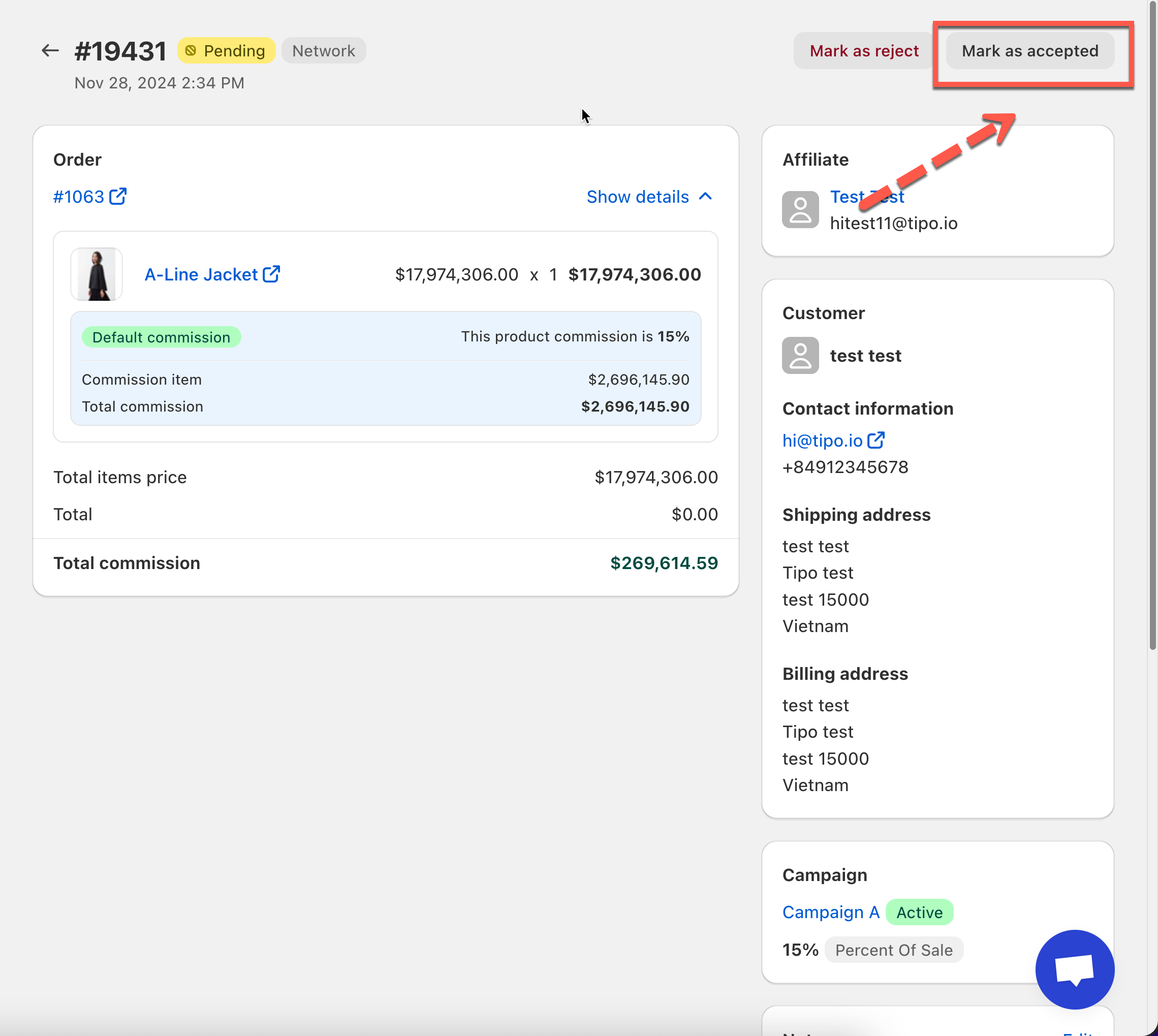Open order #1063 link
The height and width of the screenshot is (1036, 1158).
coord(79,197)
